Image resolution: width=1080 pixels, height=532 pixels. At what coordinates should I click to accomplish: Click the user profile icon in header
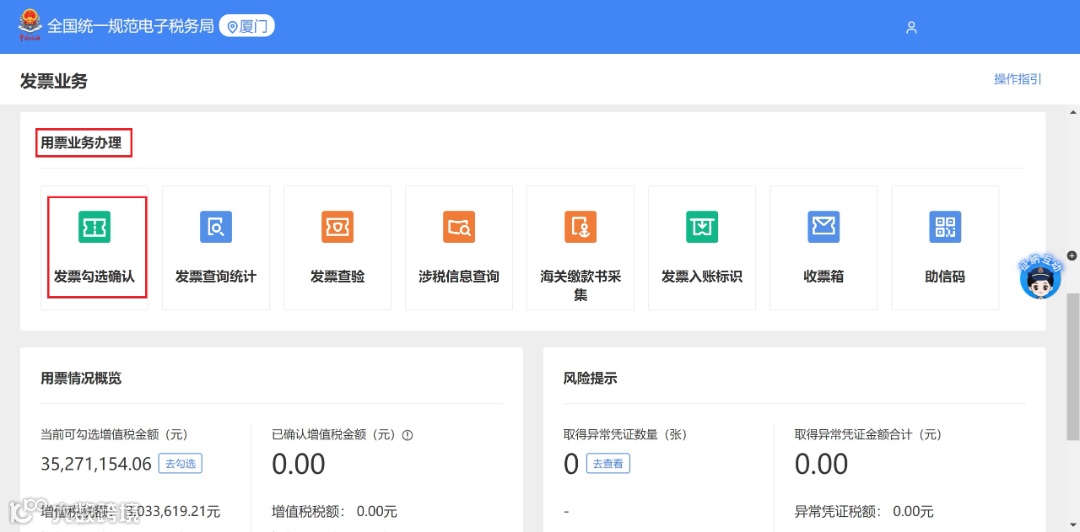(x=911, y=28)
